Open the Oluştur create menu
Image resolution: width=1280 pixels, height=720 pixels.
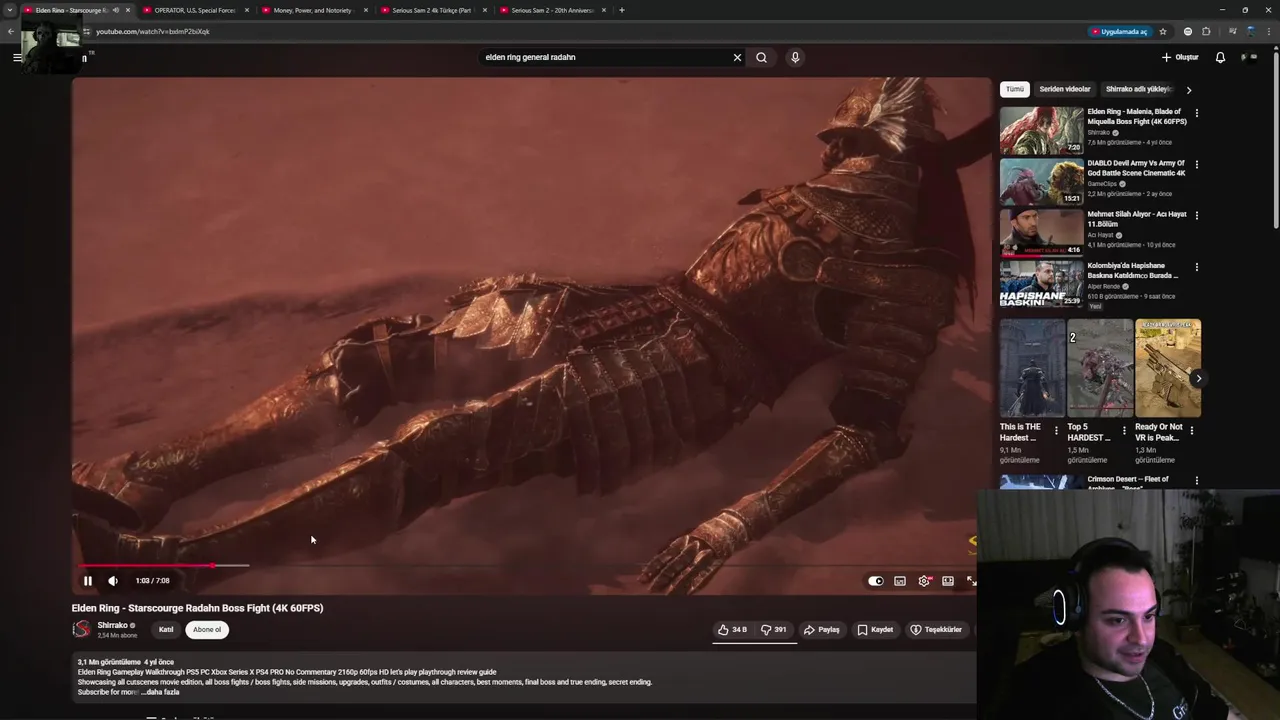(x=1180, y=57)
